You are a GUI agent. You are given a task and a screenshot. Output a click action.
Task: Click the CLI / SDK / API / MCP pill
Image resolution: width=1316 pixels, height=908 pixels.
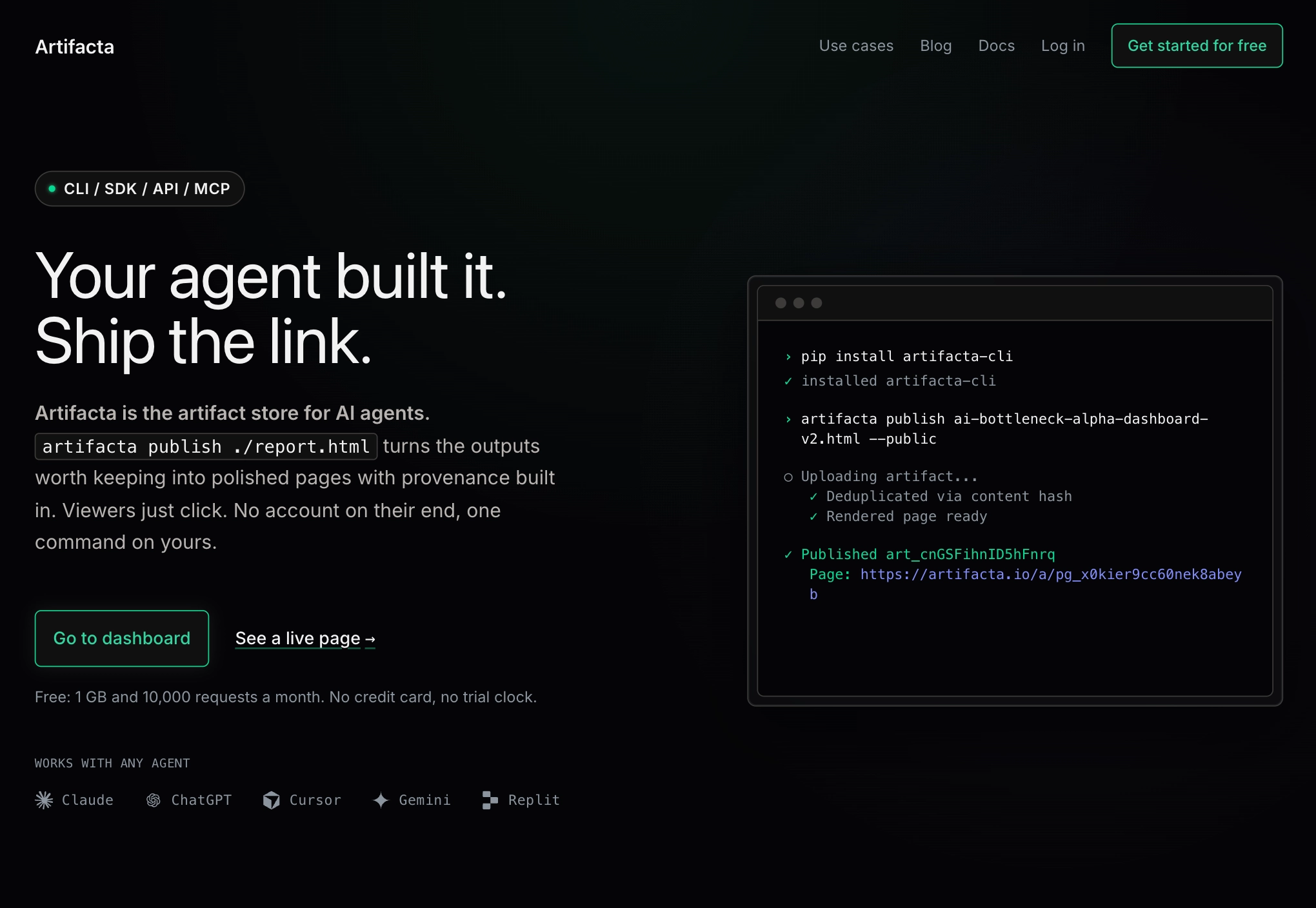coord(139,188)
